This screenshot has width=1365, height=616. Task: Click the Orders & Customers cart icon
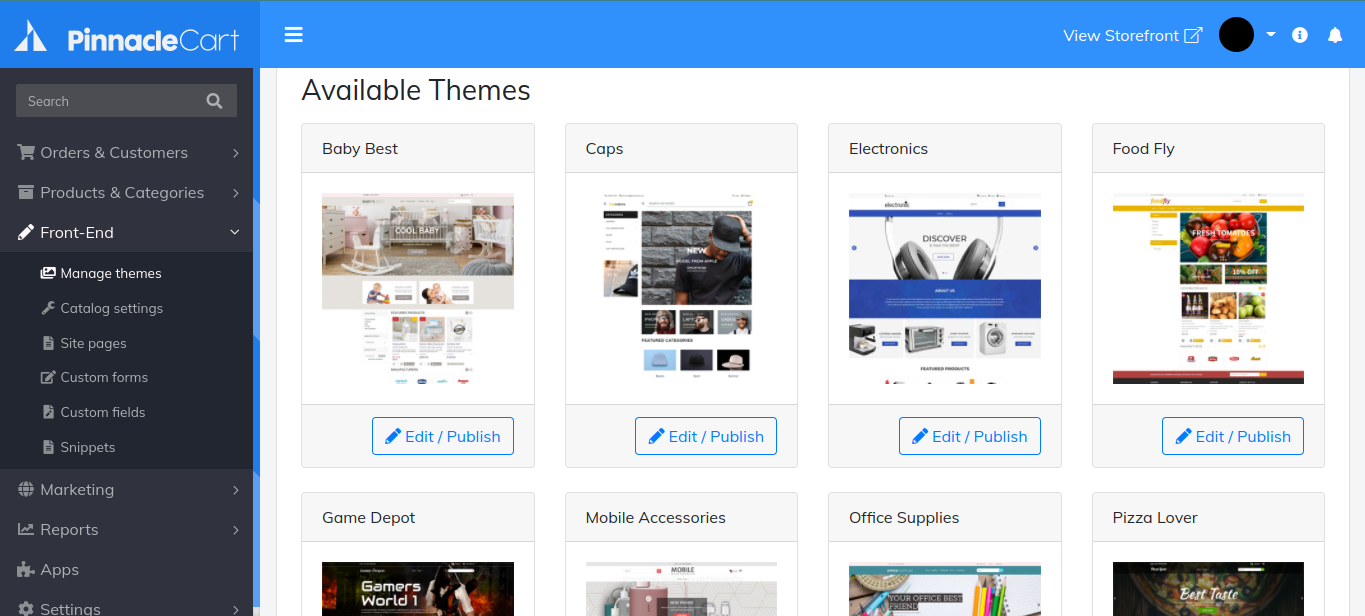coord(26,152)
